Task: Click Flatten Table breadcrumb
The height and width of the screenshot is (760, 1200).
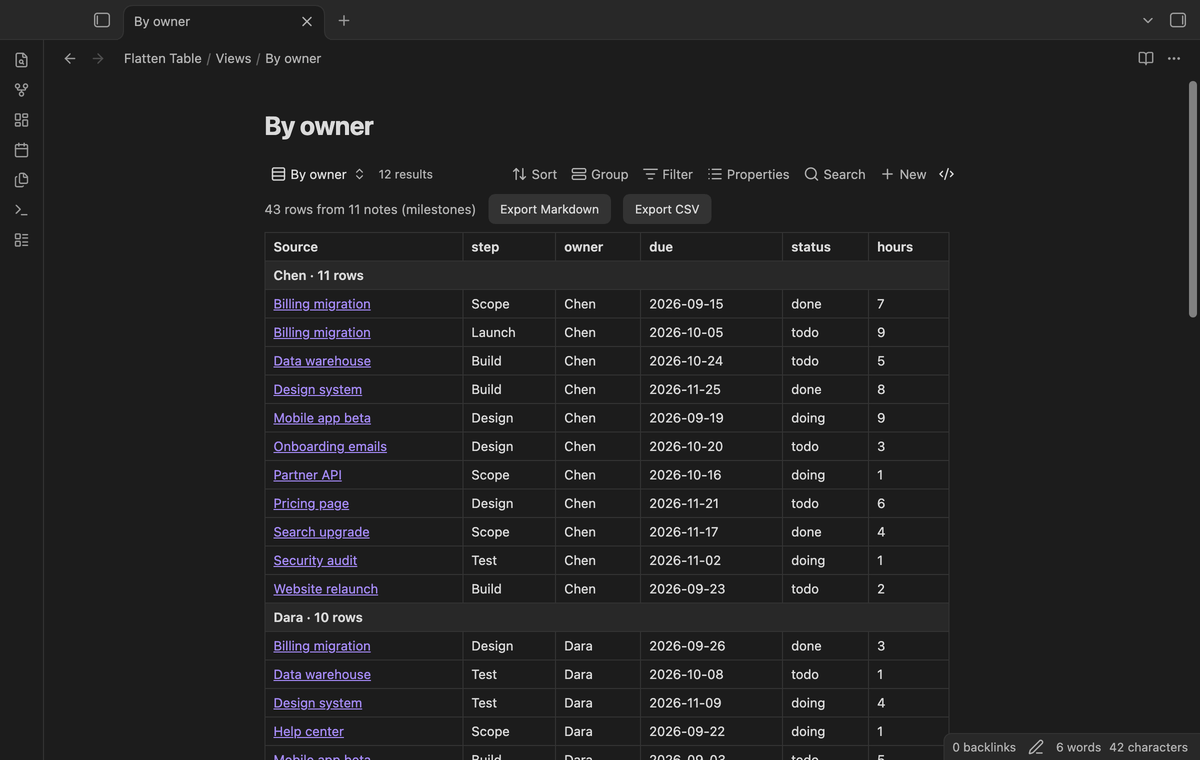Action: click(x=163, y=58)
